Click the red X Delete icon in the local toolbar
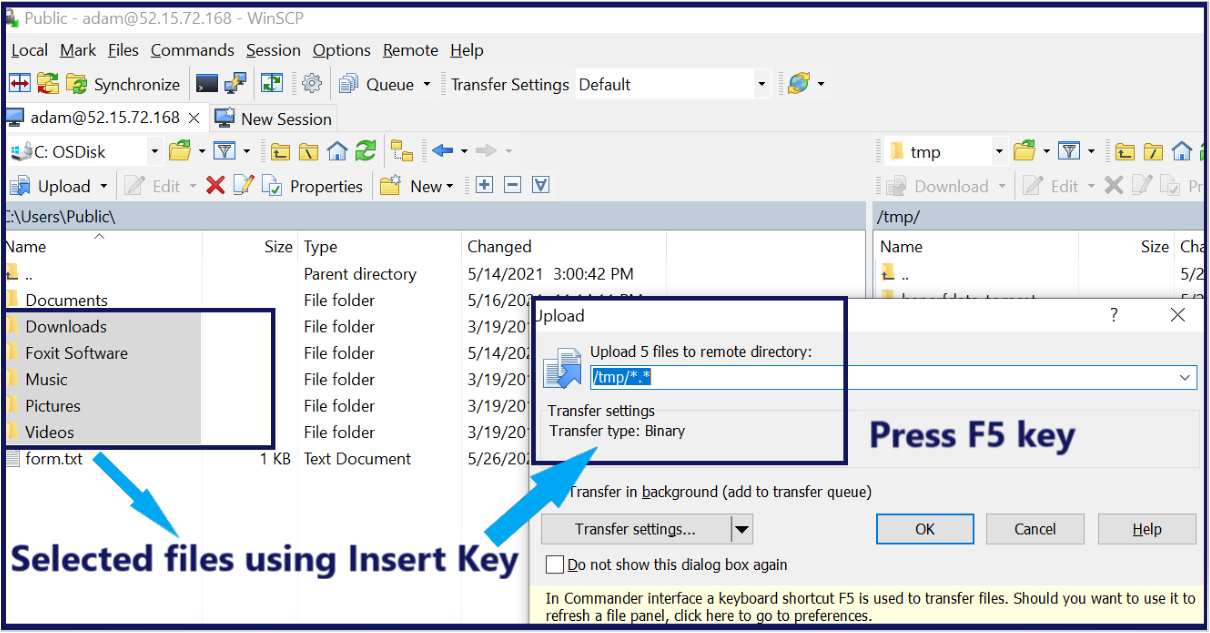 [x=215, y=186]
